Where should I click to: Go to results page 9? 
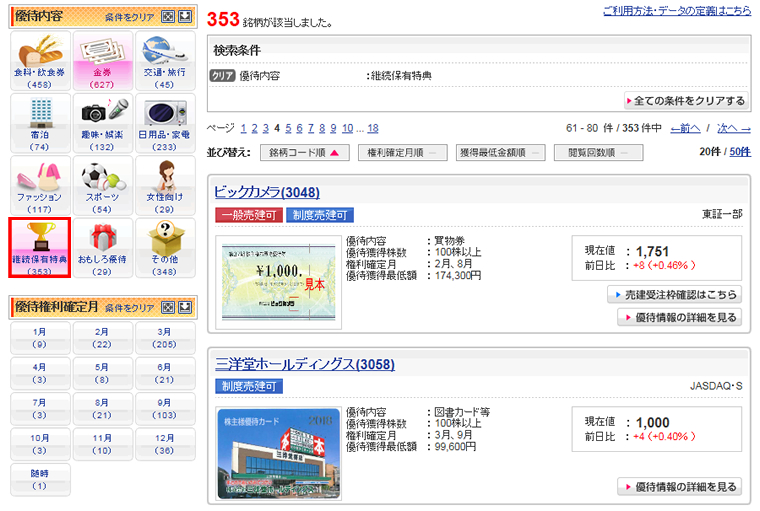click(x=333, y=128)
